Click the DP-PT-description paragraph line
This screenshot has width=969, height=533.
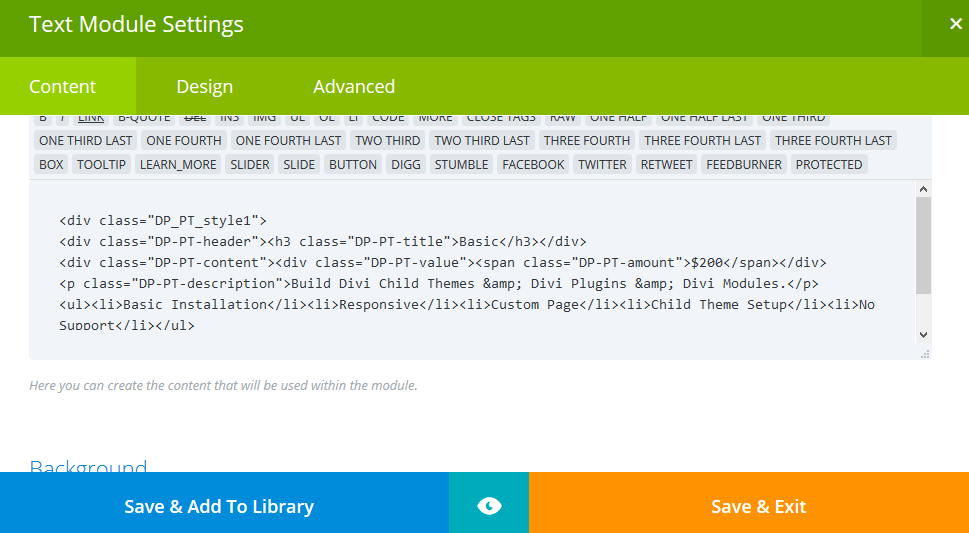click(439, 283)
